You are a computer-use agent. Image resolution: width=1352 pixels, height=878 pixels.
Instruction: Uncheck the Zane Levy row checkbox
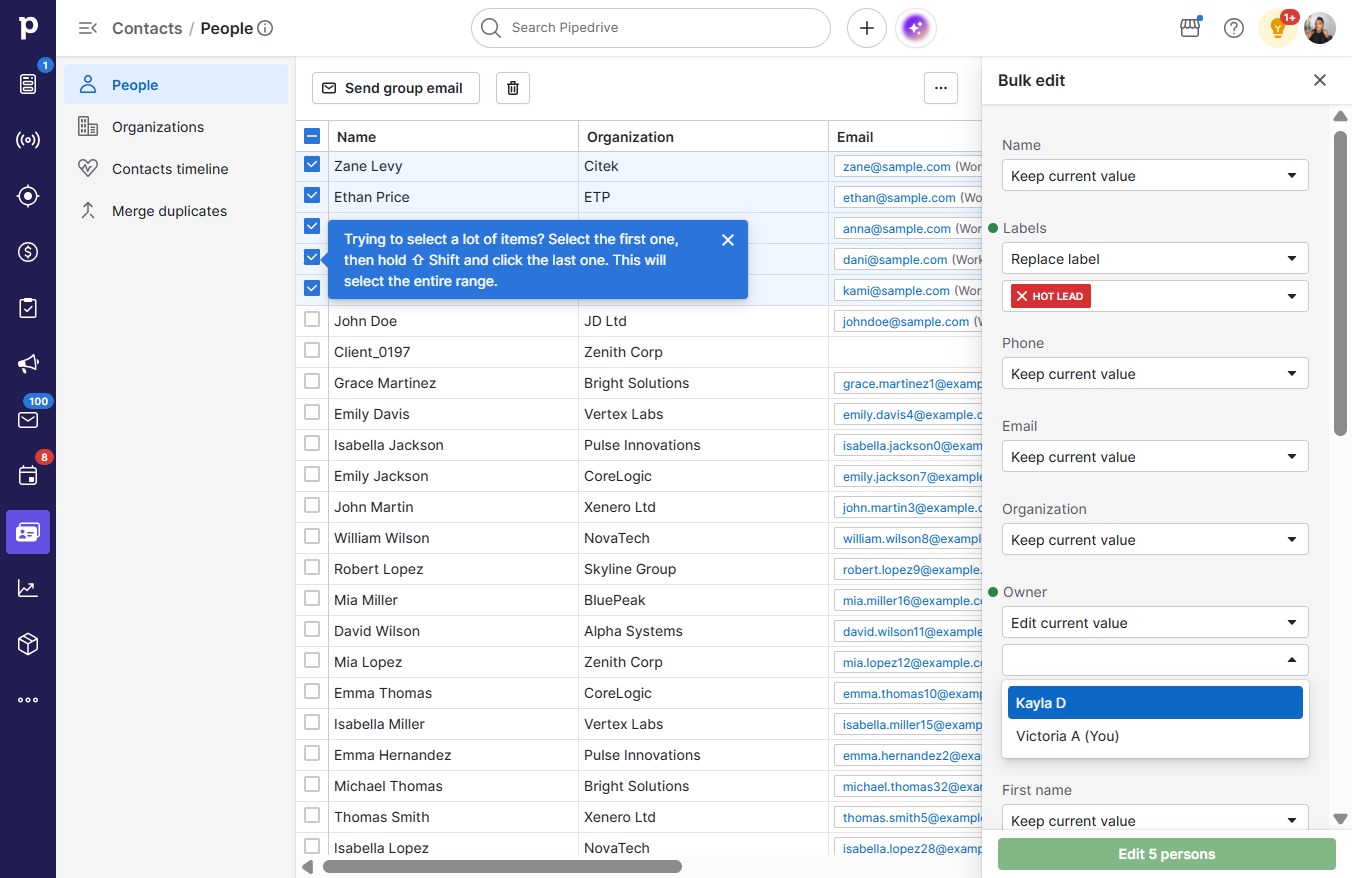tap(312, 164)
